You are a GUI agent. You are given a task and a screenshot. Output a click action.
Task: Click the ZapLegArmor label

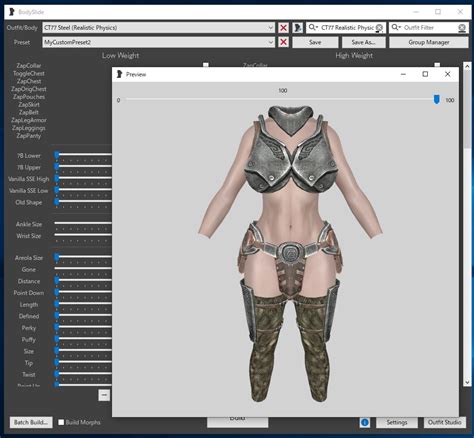coord(29,120)
